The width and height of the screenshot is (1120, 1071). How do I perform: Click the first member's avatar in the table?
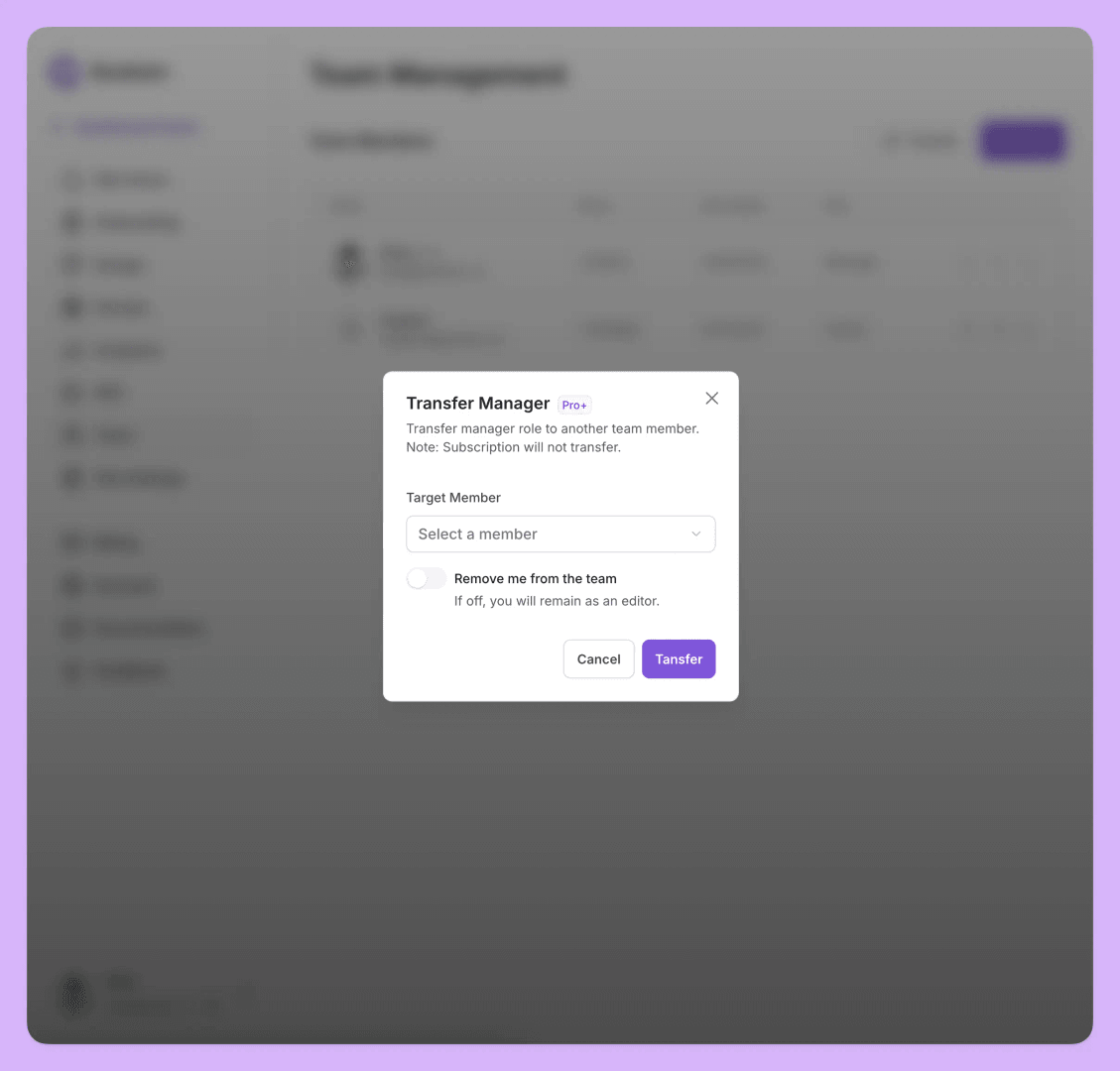pyautogui.click(x=348, y=262)
